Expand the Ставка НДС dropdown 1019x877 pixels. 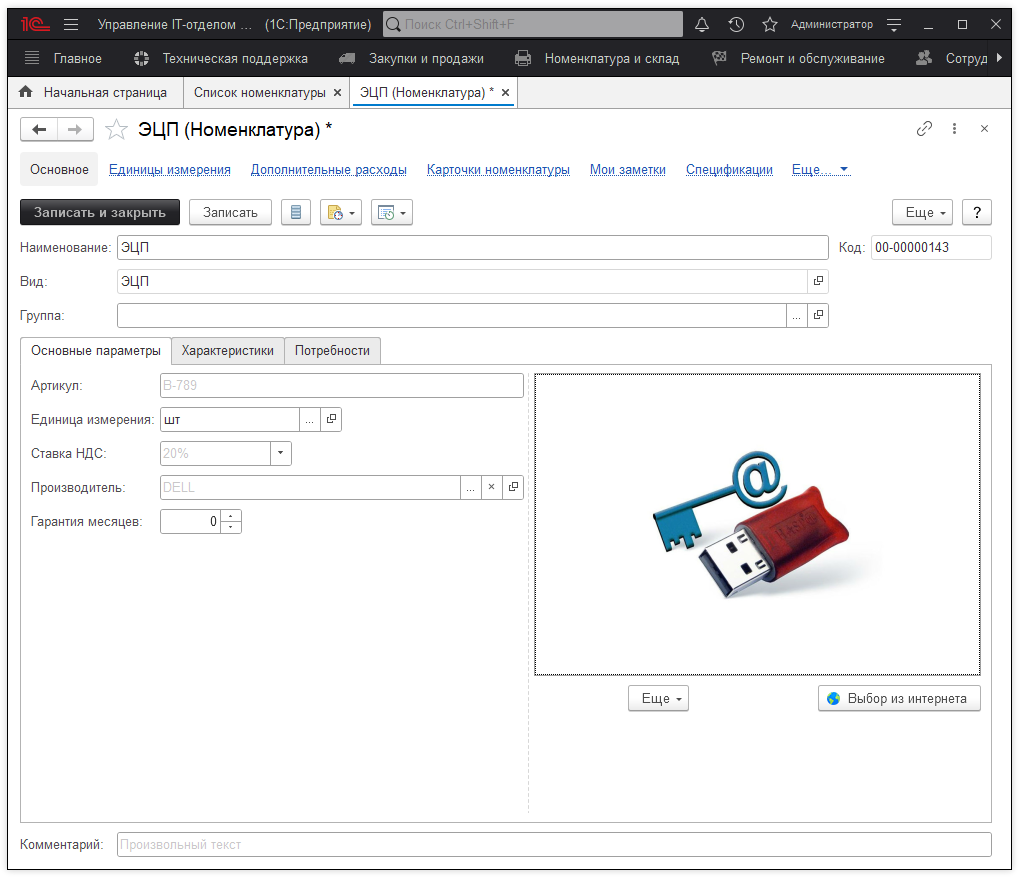280,453
